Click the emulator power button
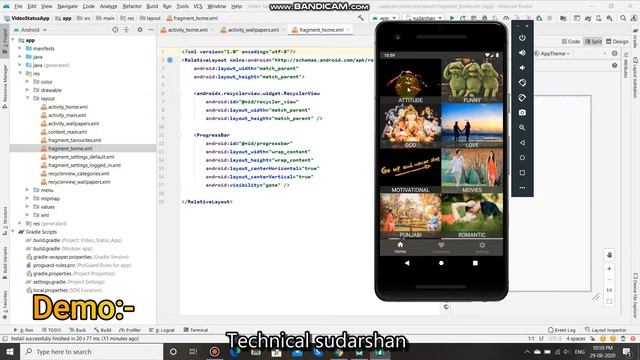Image resolution: width=640 pixels, height=360 pixels. pyautogui.click(x=522, y=38)
